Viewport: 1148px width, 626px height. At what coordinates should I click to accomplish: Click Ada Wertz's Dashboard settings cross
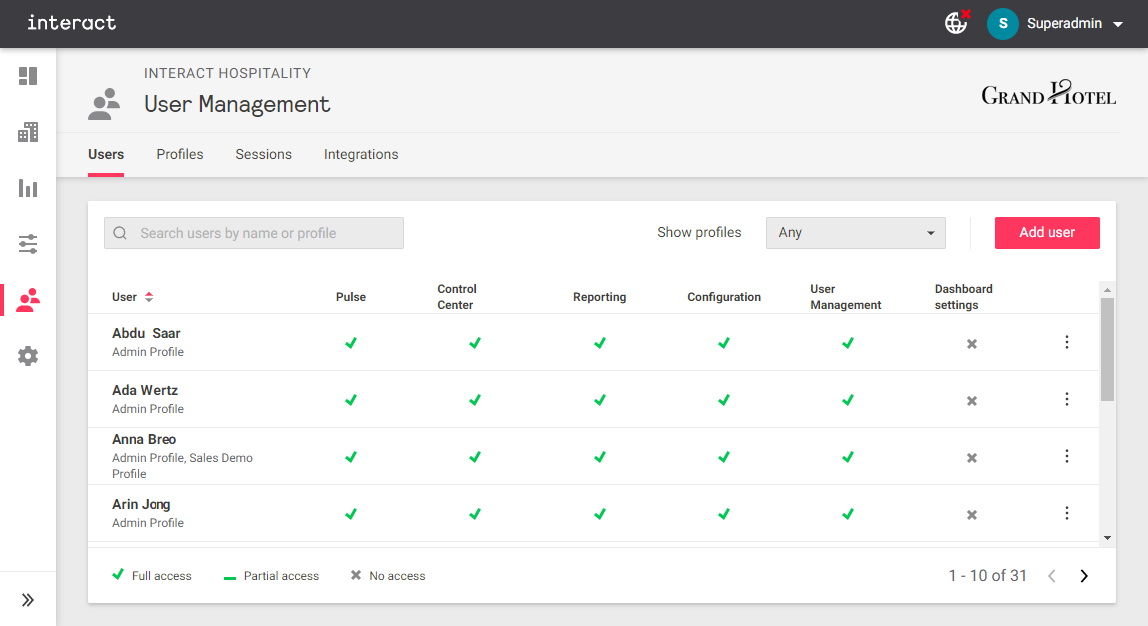point(972,400)
